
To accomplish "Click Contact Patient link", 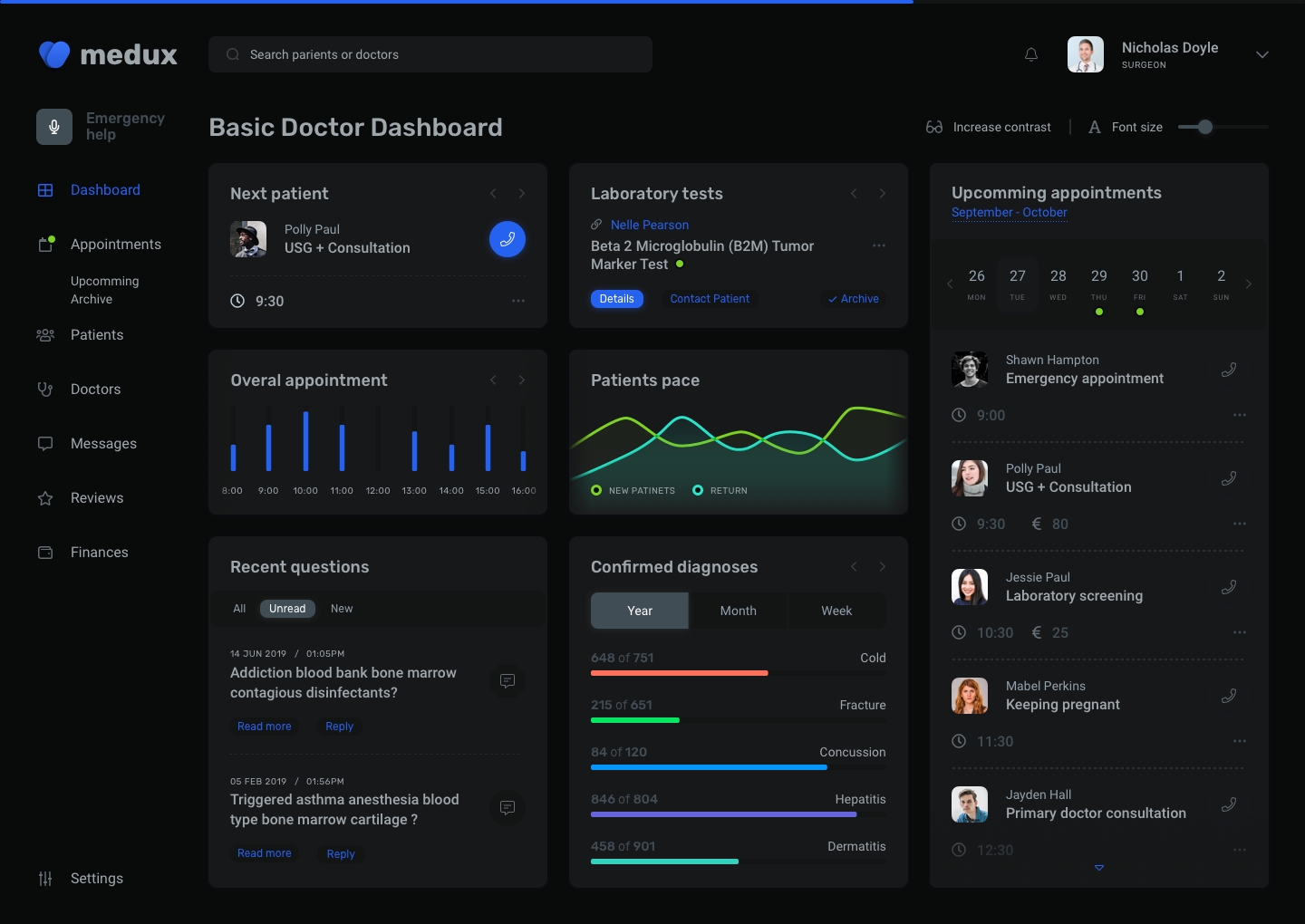I will 710,299.
